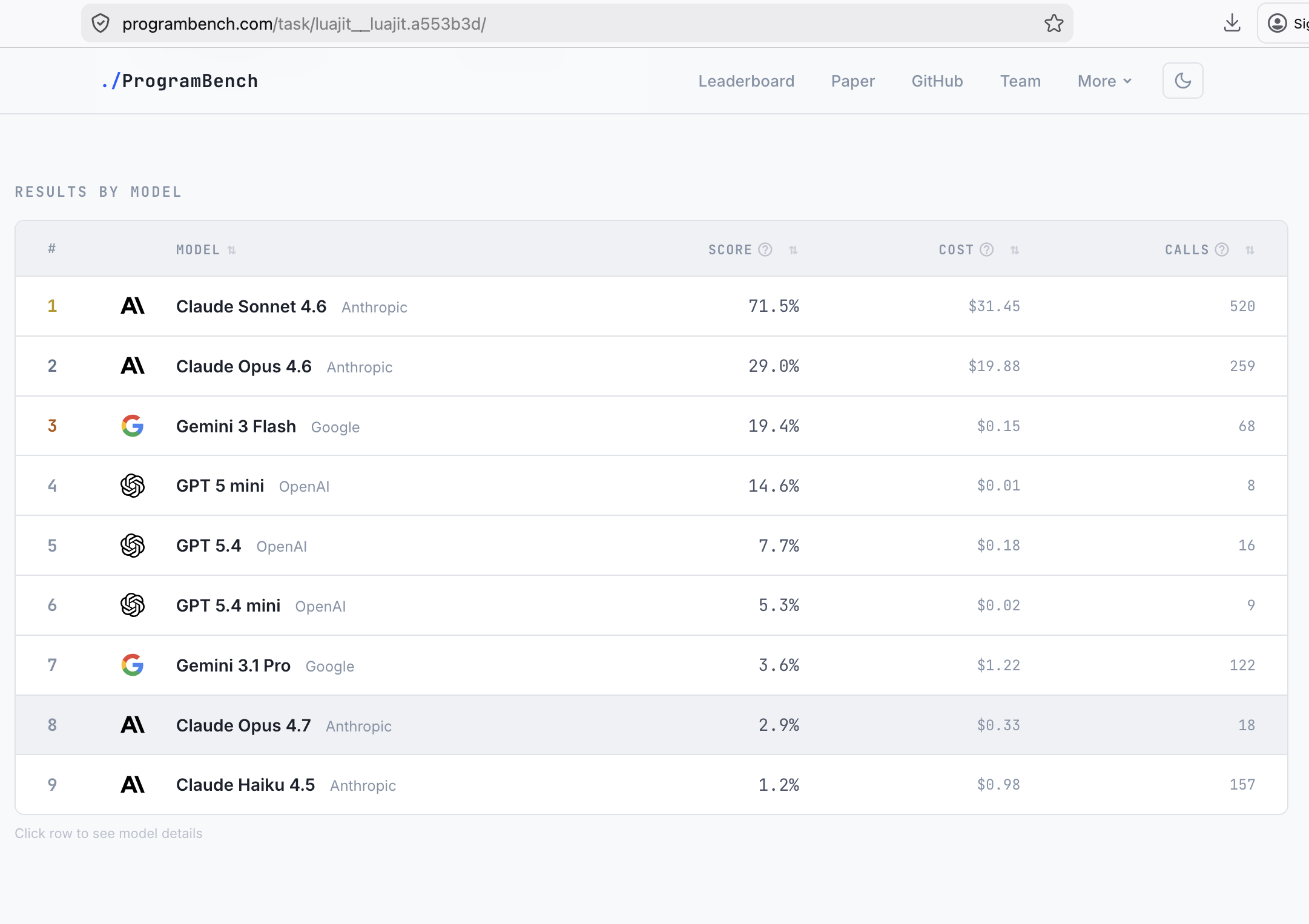Click the 71.5% score value
The height and width of the screenshot is (924, 1309).
774,306
